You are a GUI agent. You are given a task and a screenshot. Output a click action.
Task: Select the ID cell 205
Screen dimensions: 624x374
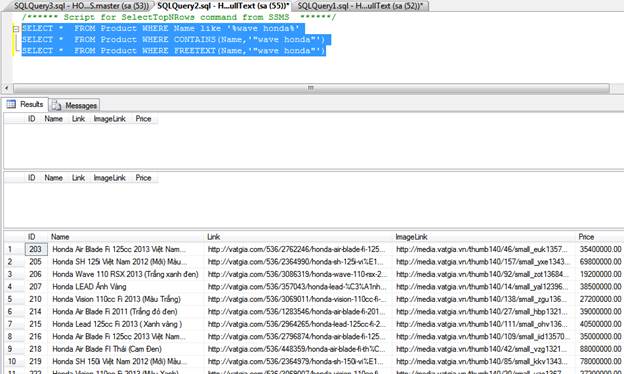point(36,262)
